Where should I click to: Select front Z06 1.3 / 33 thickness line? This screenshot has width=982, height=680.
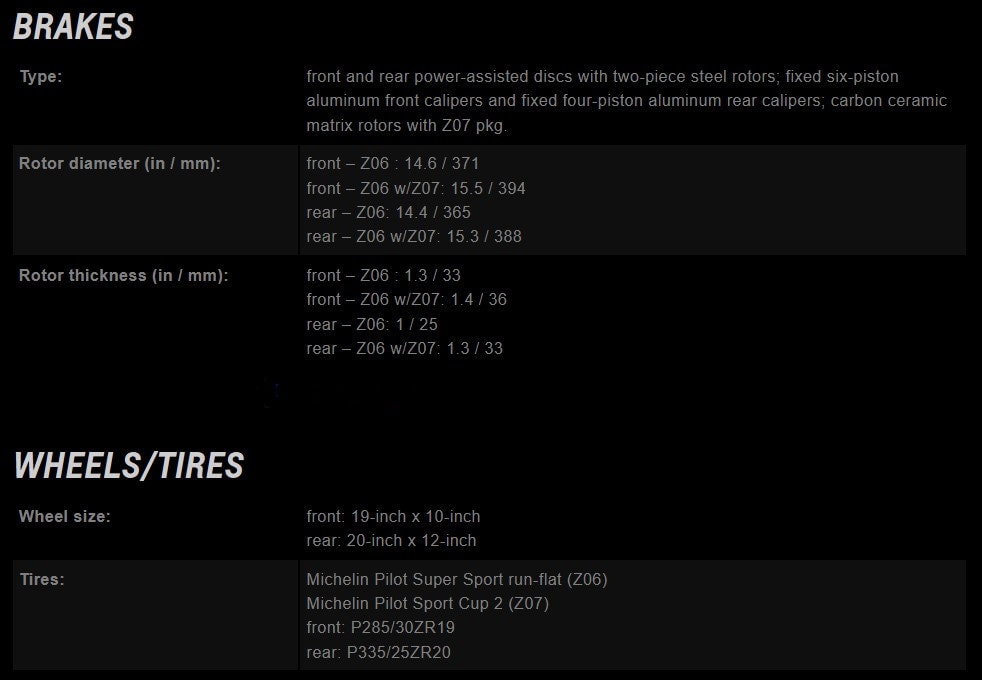click(383, 276)
